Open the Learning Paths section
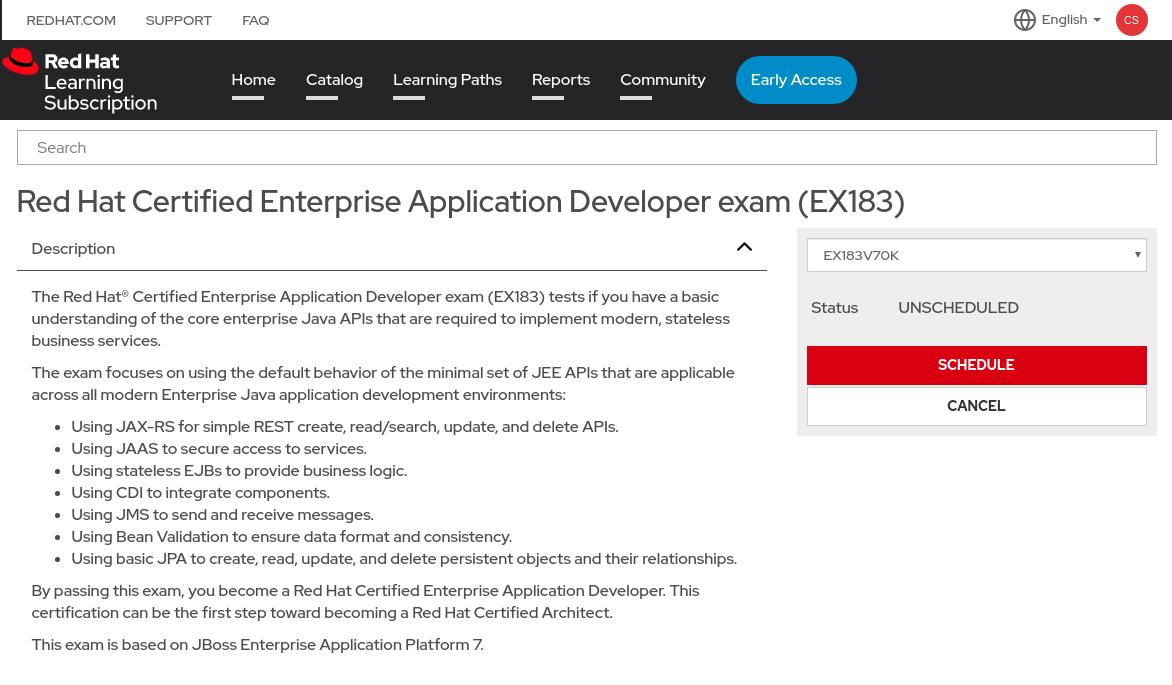This screenshot has width=1172, height=685. point(447,80)
